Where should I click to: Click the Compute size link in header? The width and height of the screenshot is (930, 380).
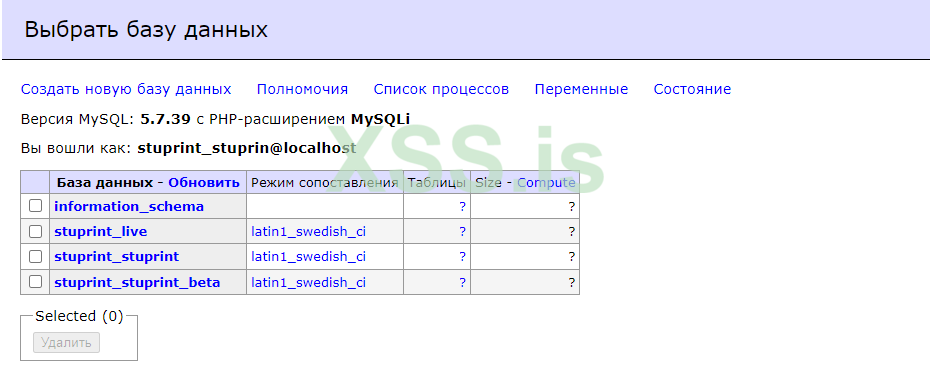coord(546,183)
